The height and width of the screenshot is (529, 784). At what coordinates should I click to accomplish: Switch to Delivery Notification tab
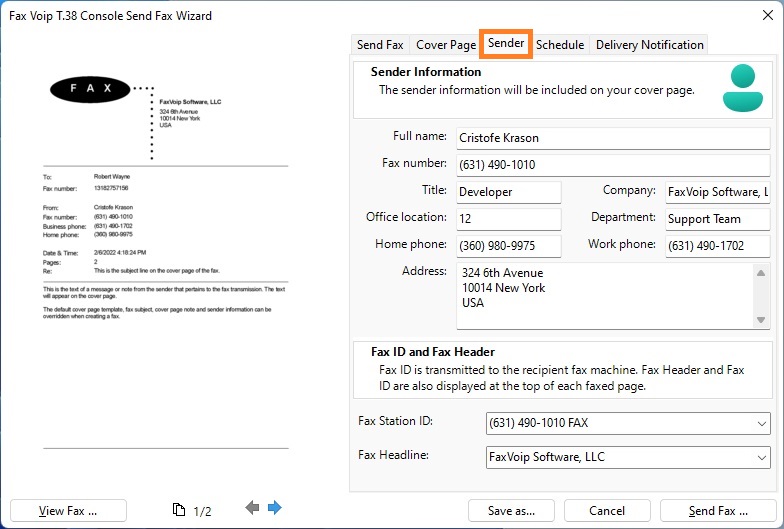point(650,44)
